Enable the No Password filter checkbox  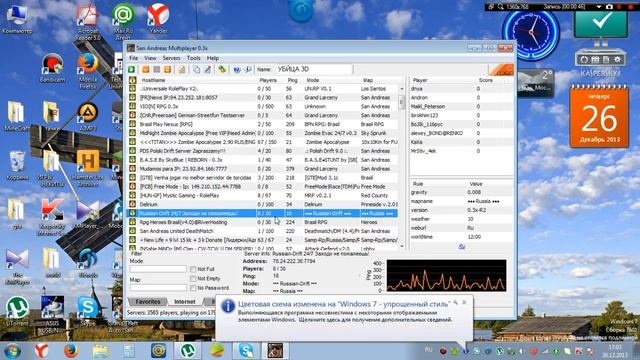tap(193, 288)
